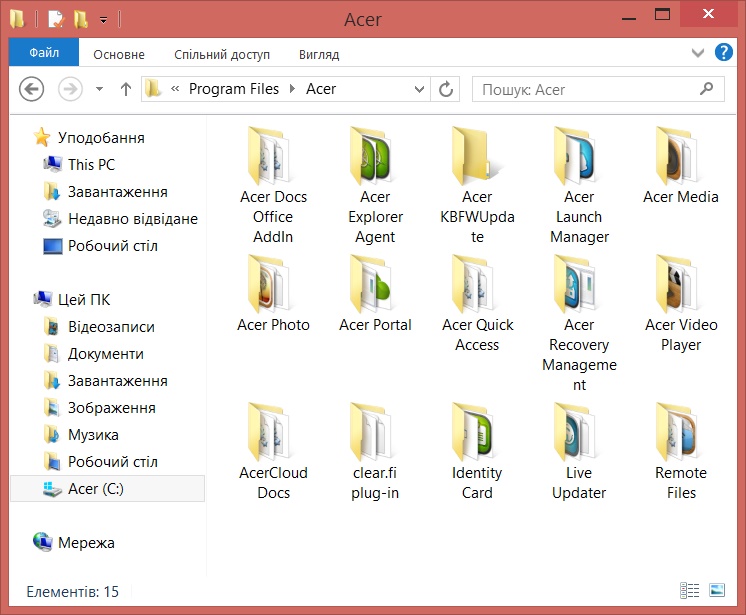
Task: Open Explorer help question mark
Action: [x=724, y=52]
